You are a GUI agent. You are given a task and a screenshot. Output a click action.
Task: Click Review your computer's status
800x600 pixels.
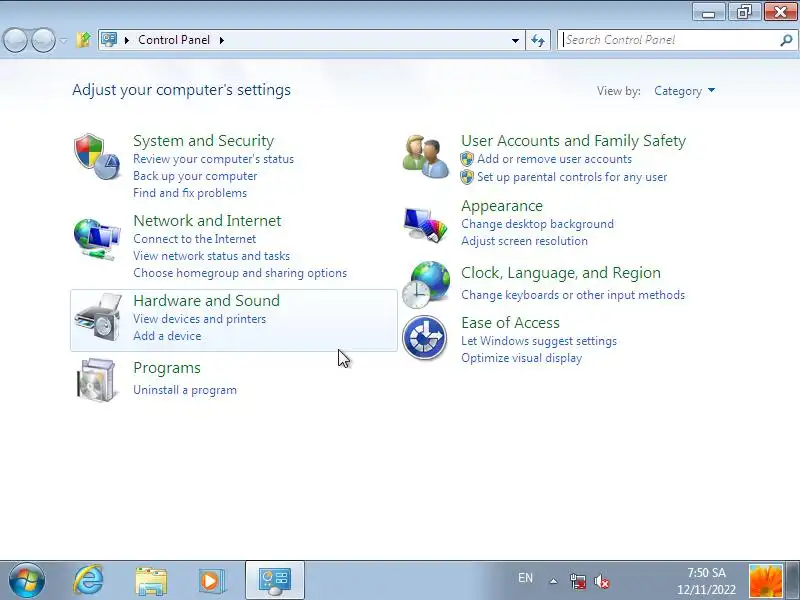pyautogui.click(x=213, y=159)
